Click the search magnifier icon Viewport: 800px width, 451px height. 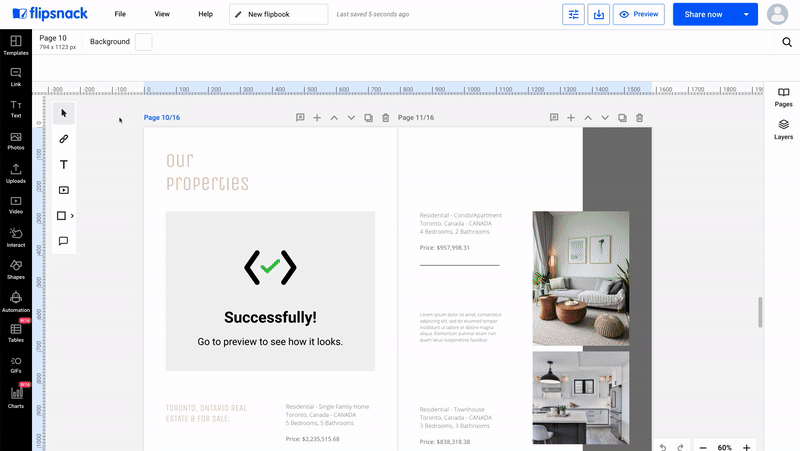[787, 42]
